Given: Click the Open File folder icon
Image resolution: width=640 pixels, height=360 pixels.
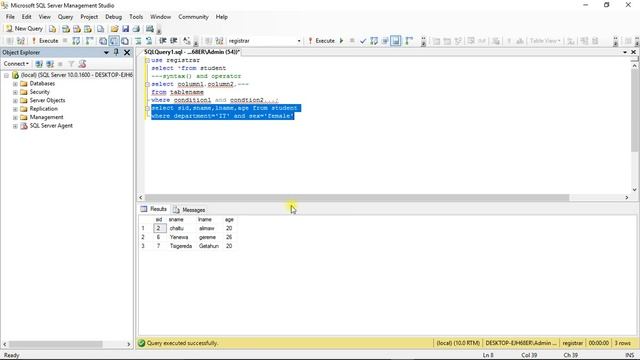Looking at the screenshot, I should tap(115, 29).
